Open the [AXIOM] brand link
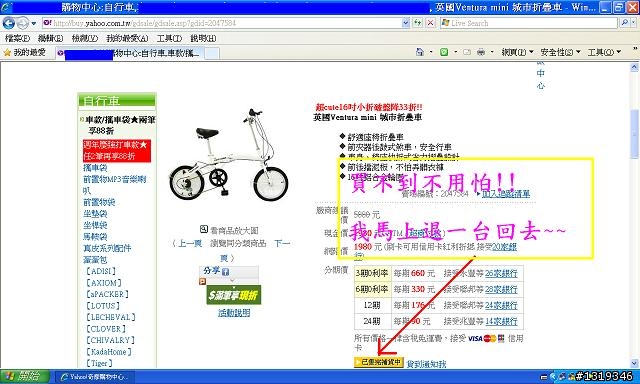The width and height of the screenshot is (640, 384). pos(103,283)
